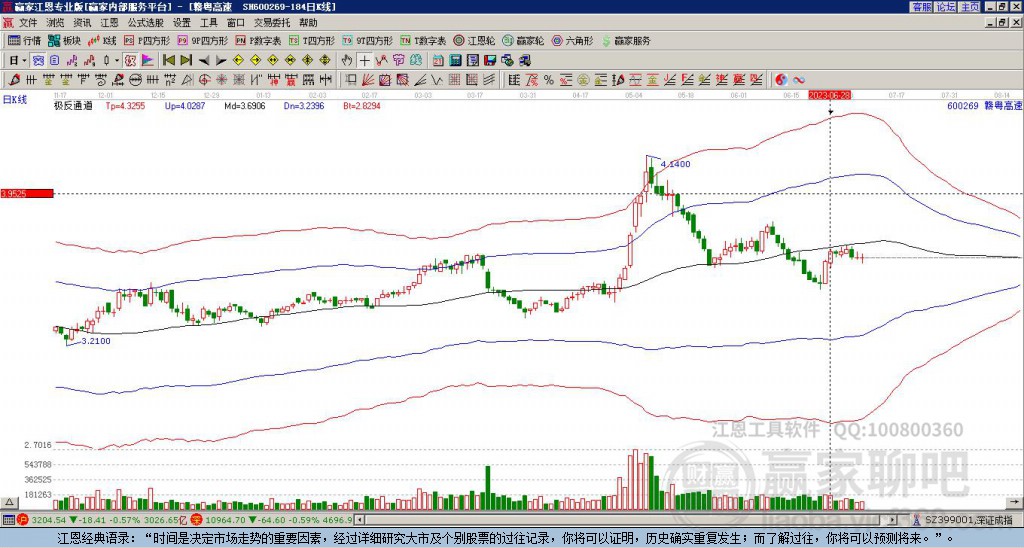Expand the candlestick chart type dropdown arrow
The image size is (1024, 548).
[x=117, y=61]
